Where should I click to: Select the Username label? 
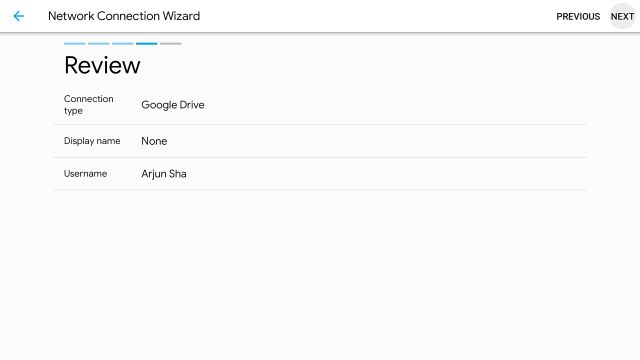point(85,173)
